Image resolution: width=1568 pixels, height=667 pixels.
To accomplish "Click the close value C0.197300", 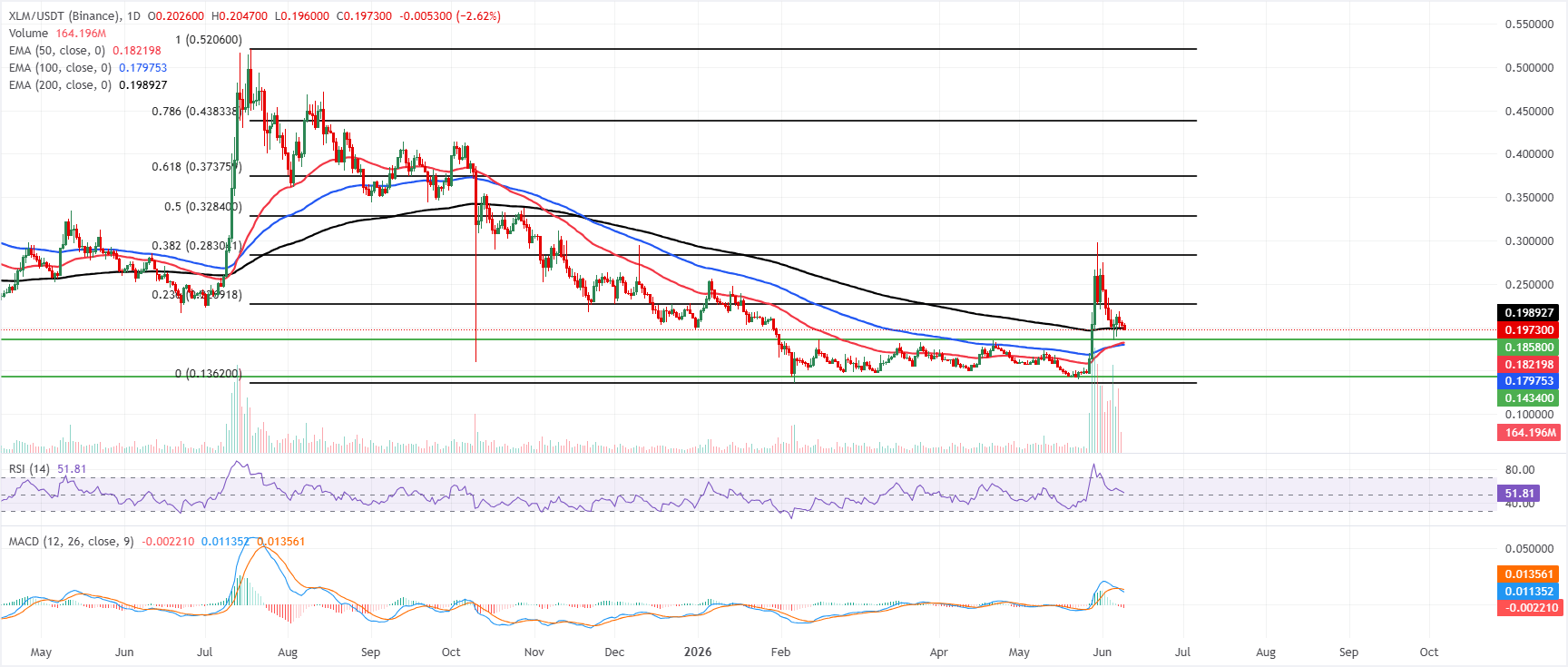I will pyautogui.click(x=364, y=16).
